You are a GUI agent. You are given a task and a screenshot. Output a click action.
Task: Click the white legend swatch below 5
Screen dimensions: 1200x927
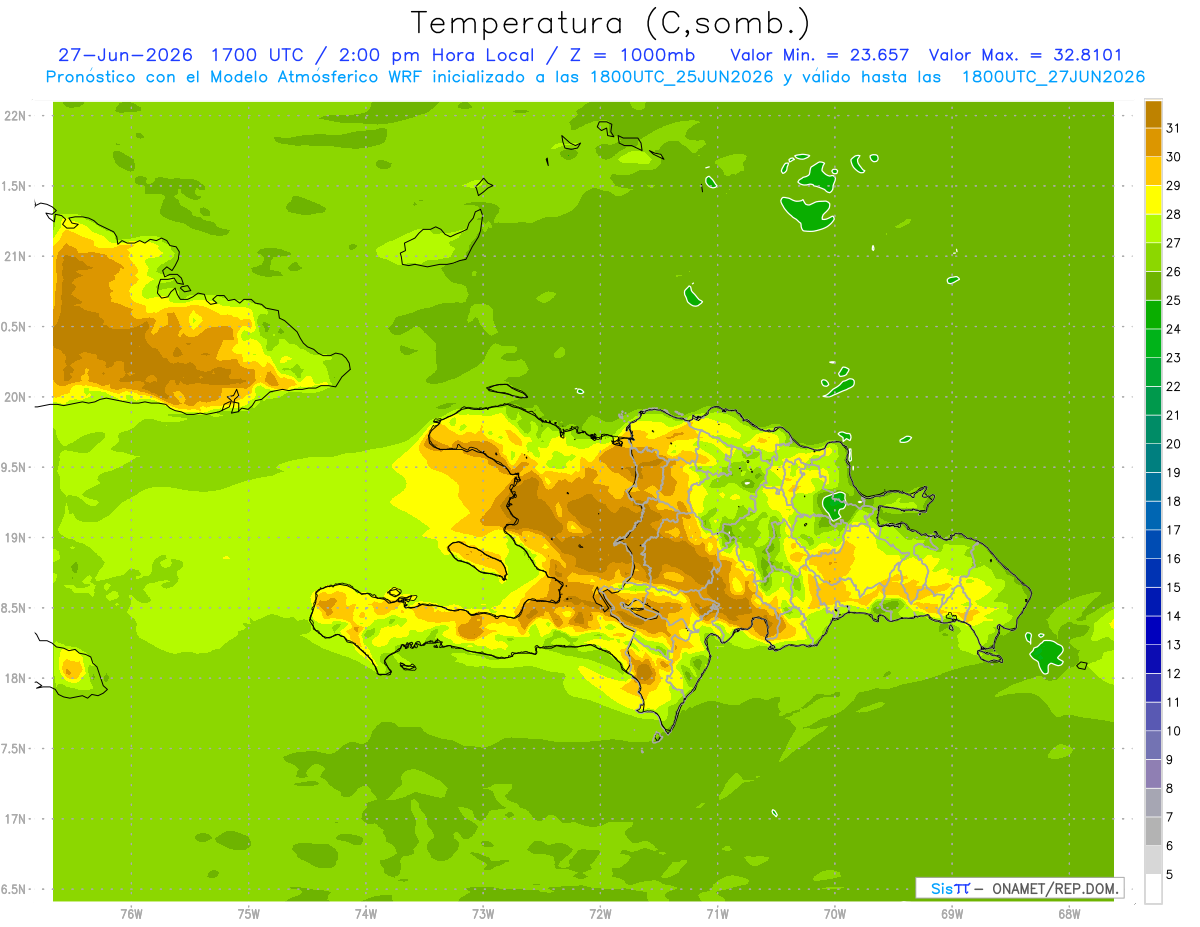tap(1153, 889)
